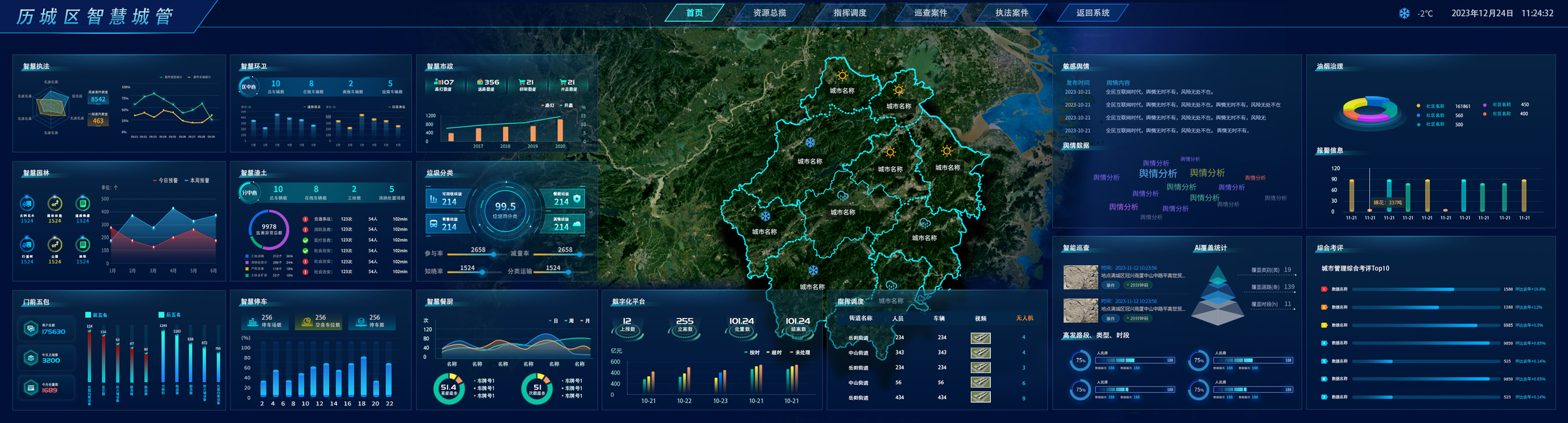This screenshot has width=1568, height=423.
Task: Click the 区中心 circular badge in 智慧环卫
Action: (248, 87)
